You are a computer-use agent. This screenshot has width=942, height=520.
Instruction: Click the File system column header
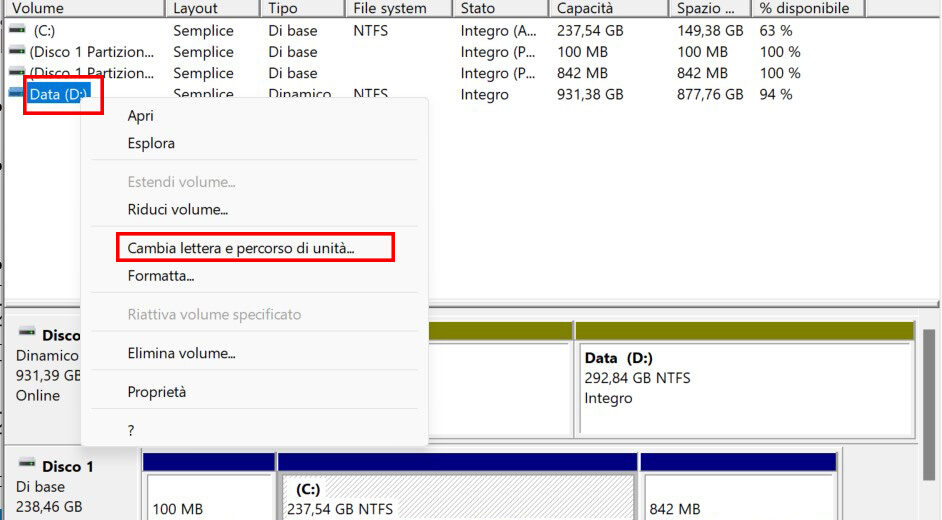390,8
